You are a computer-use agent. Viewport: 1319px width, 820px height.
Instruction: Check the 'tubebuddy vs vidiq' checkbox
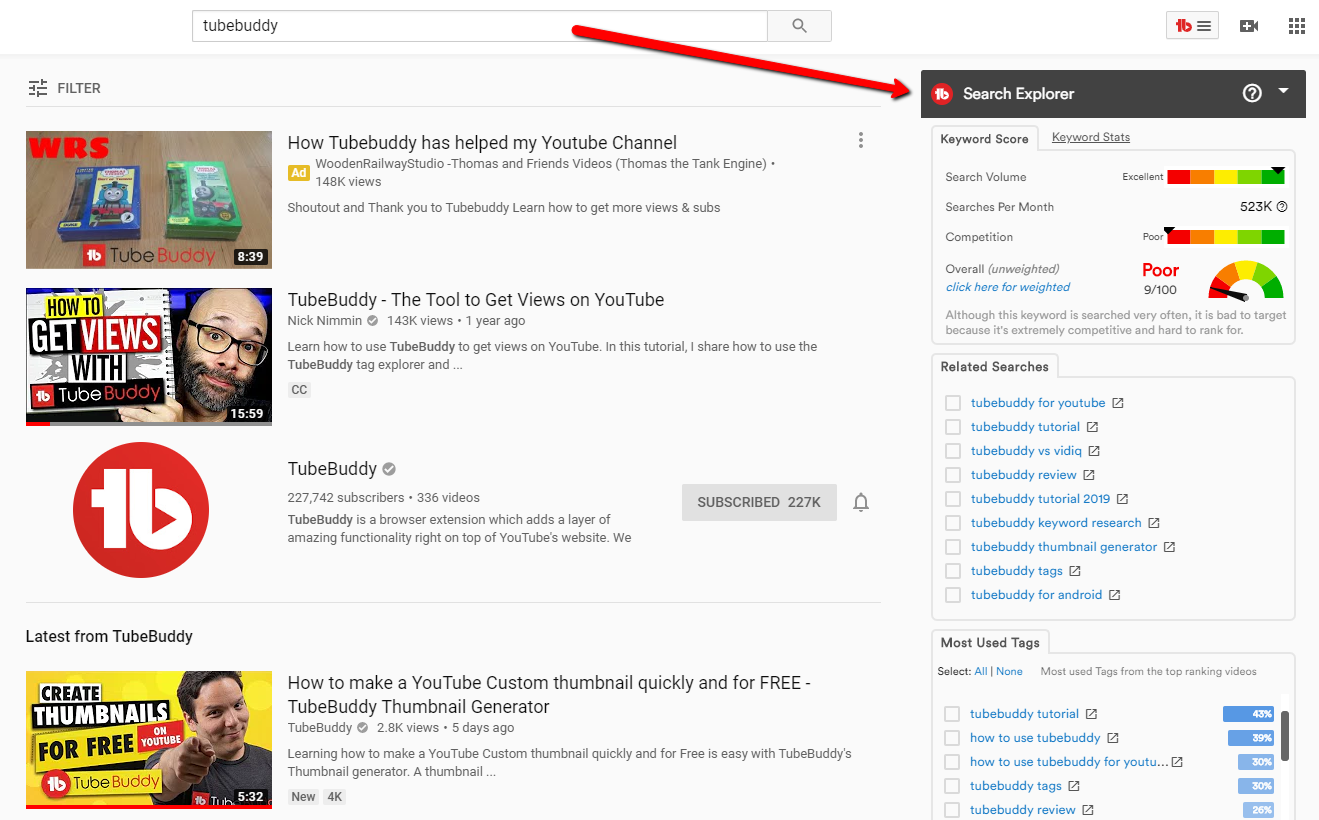click(953, 451)
